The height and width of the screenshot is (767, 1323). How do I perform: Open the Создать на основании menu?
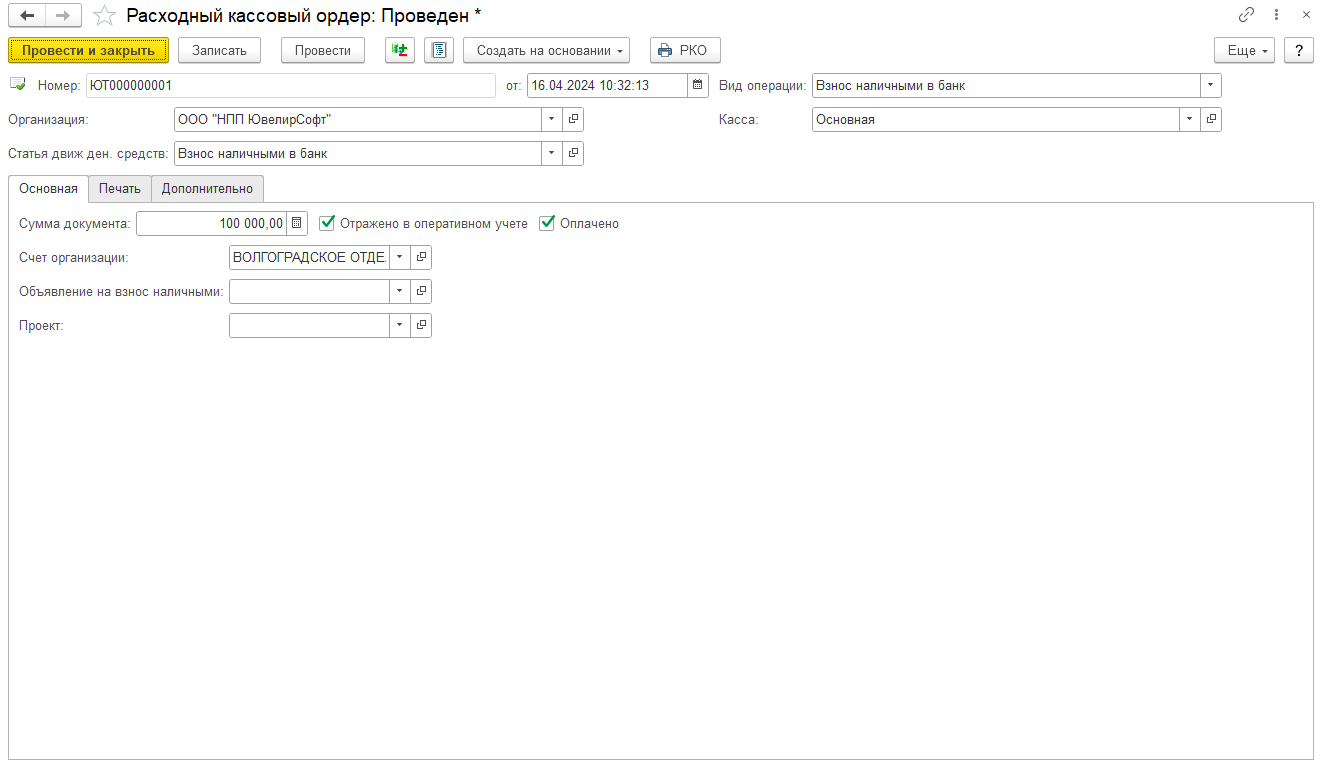[546, 50]
